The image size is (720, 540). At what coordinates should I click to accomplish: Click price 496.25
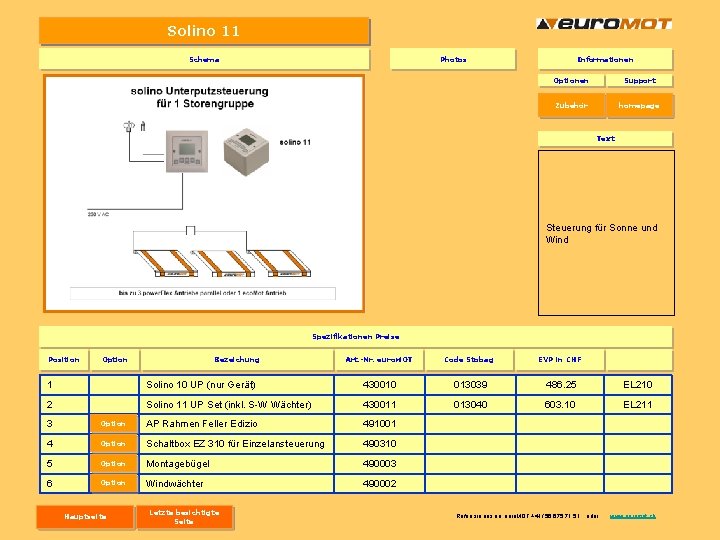[560, 385]
